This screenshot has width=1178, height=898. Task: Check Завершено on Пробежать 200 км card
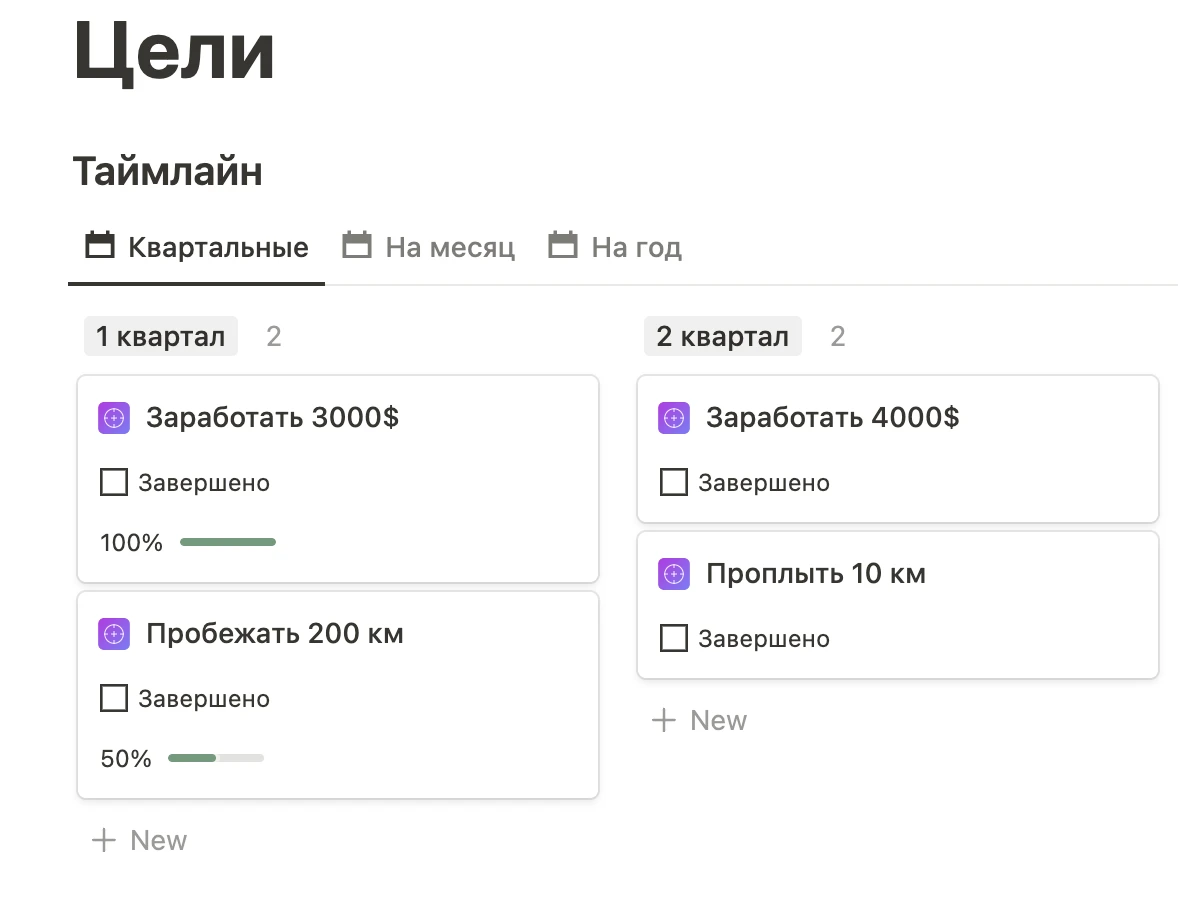pyautogui.click(x=114, y=699)
